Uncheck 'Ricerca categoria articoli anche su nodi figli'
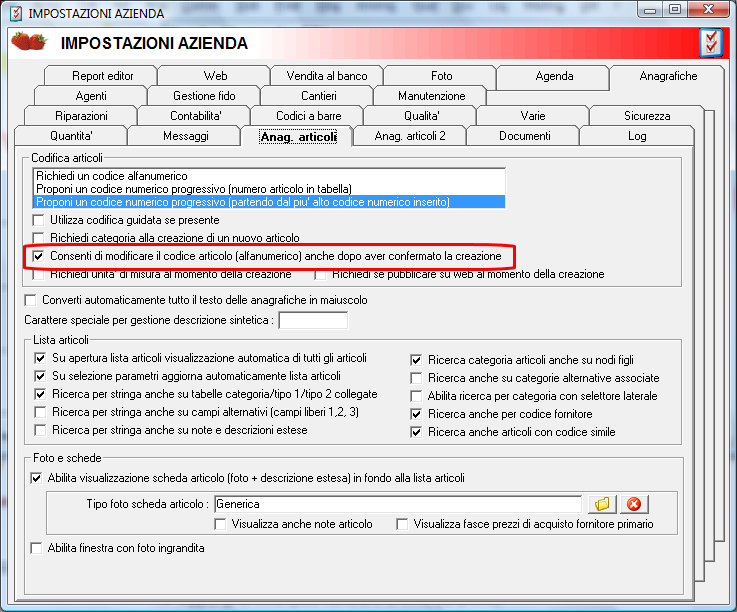Viewport: 737px width, 612px height. (x=416, y=360)
